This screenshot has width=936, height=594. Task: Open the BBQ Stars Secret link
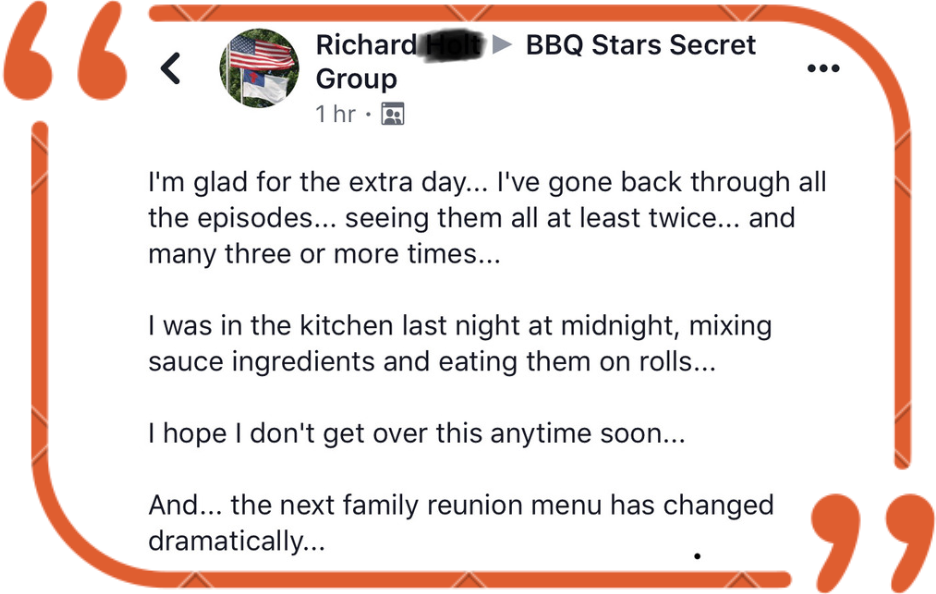pos(640,45)
